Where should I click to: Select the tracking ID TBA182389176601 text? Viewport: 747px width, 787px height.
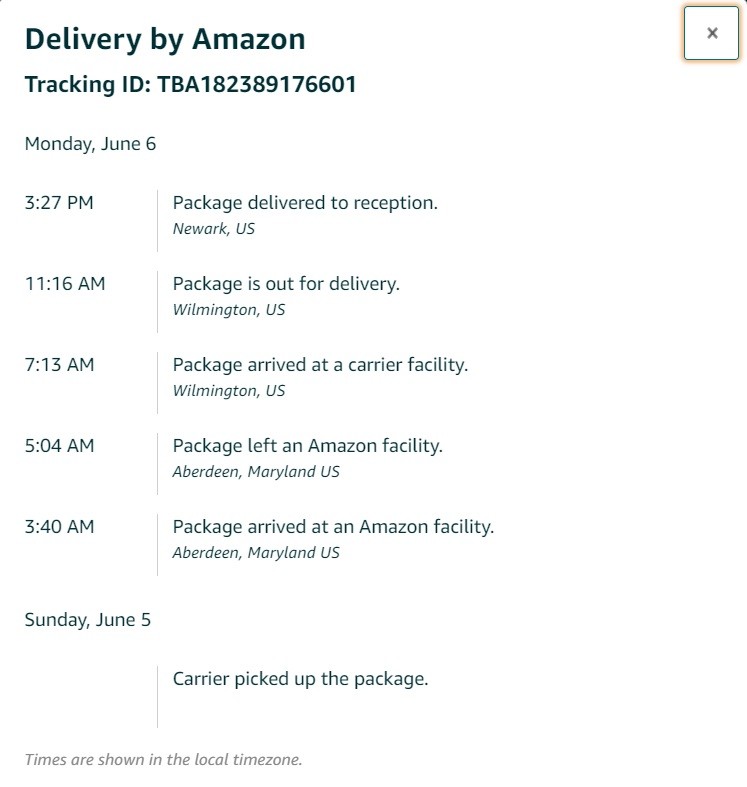[x=257, y=84]
